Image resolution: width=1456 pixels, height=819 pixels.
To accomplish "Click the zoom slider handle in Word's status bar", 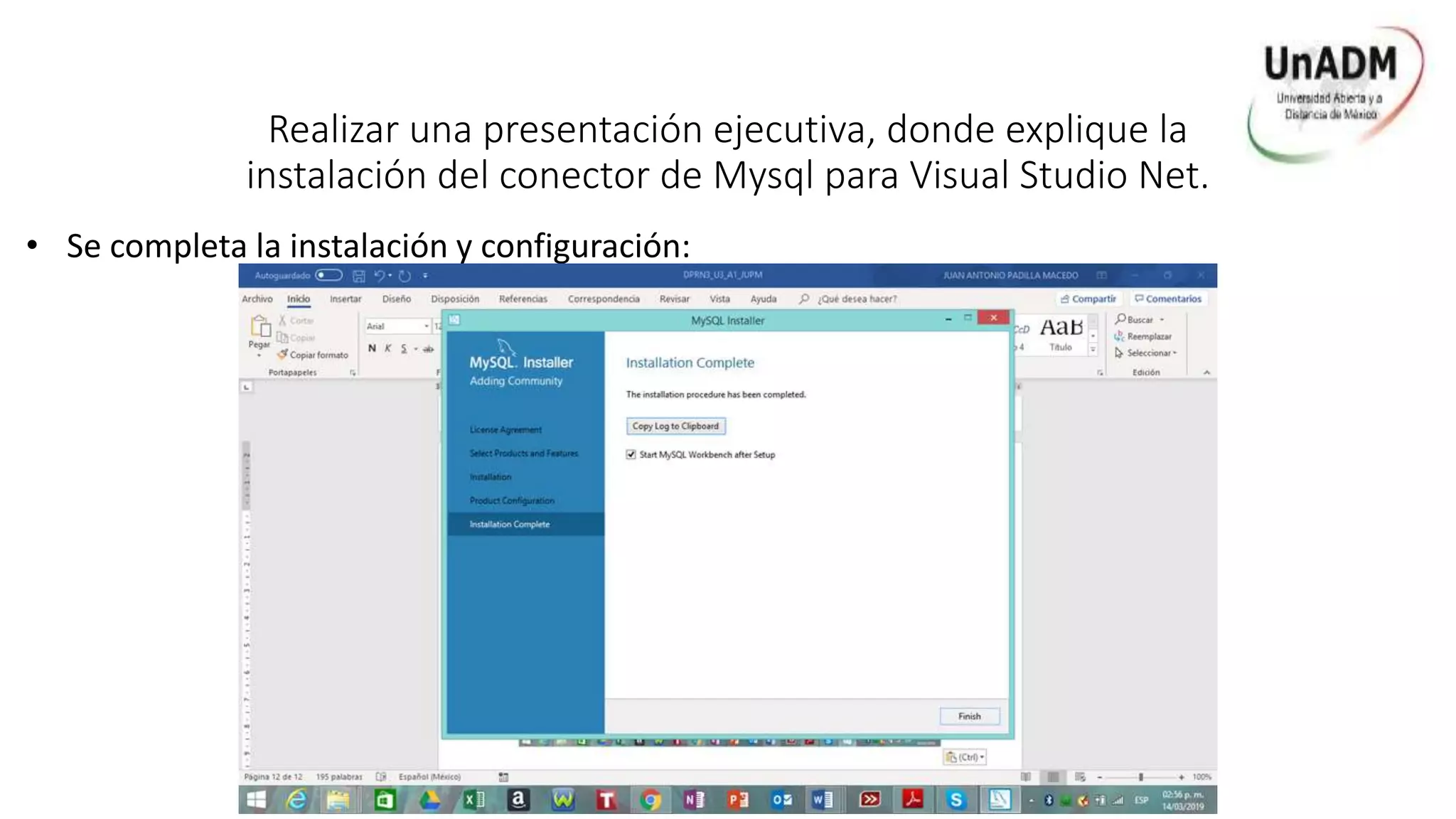I will [x=1141, y=777].
